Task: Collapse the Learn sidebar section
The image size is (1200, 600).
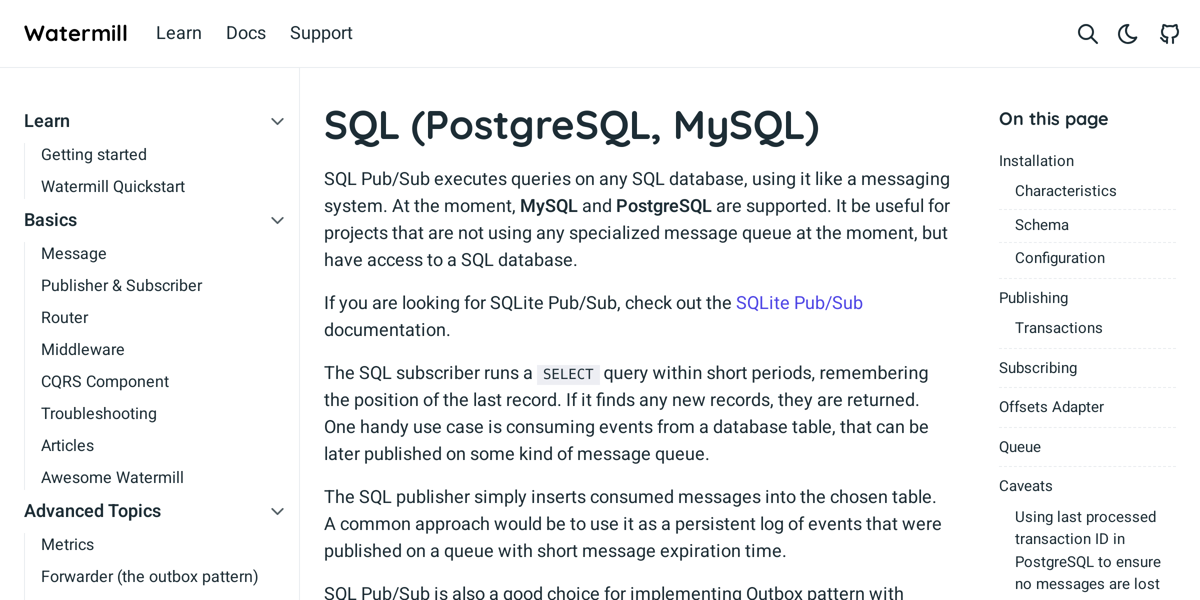Action: tap(277, 121)
